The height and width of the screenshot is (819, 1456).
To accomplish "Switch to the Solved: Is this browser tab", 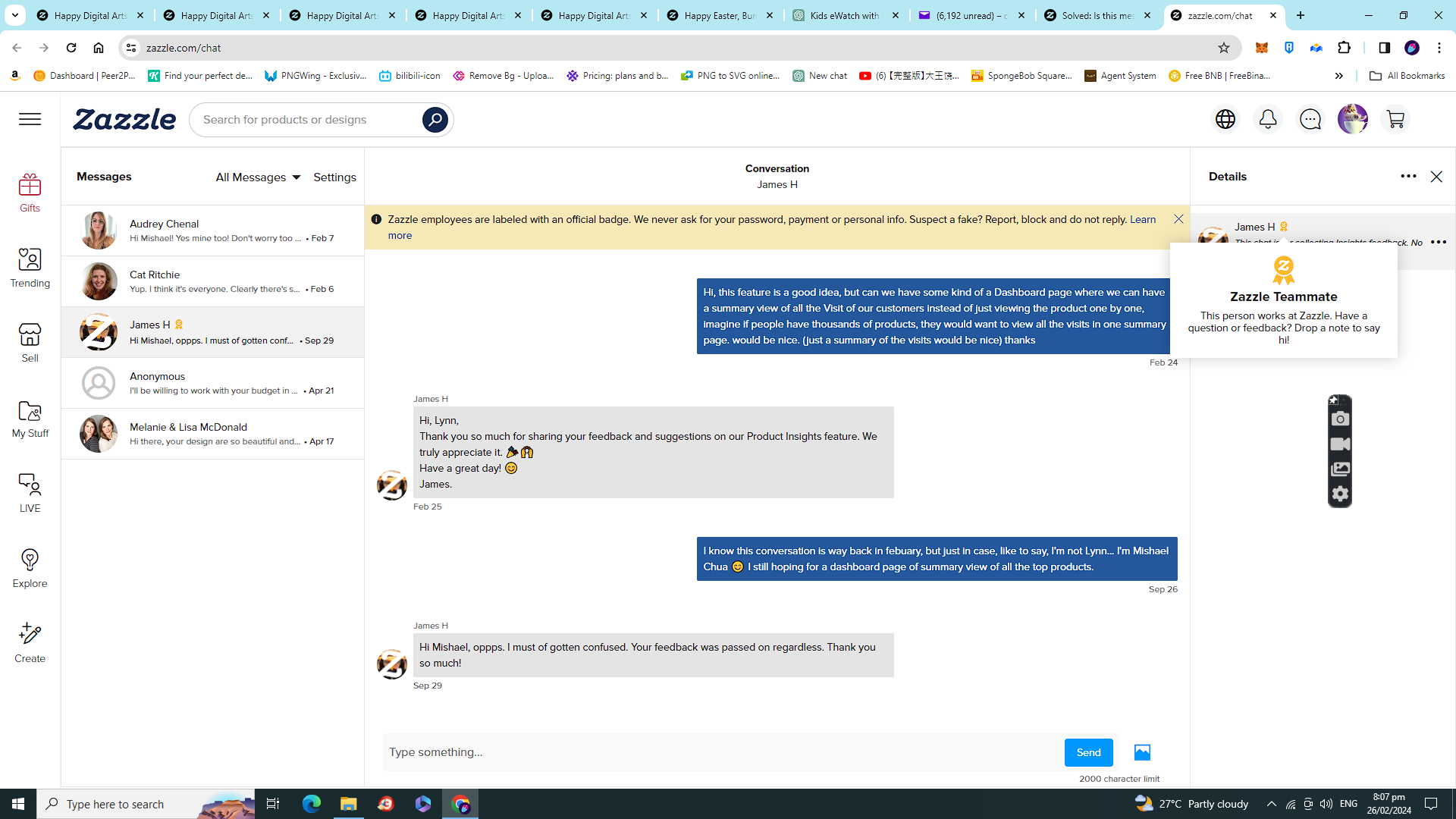I will pyautogui.click(x=1098, y=15).
